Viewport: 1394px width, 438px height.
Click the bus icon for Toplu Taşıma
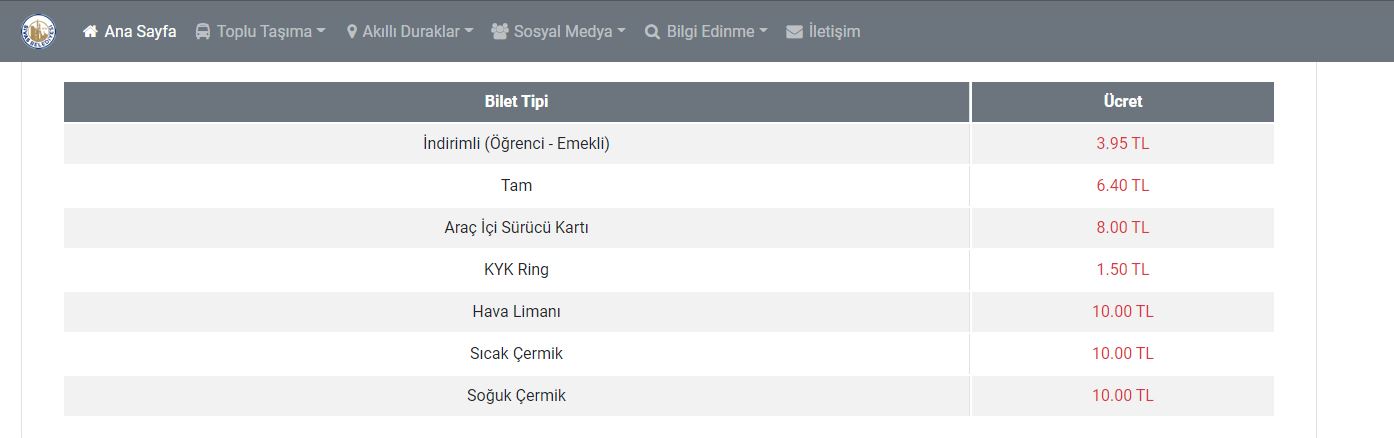point(203,31)
